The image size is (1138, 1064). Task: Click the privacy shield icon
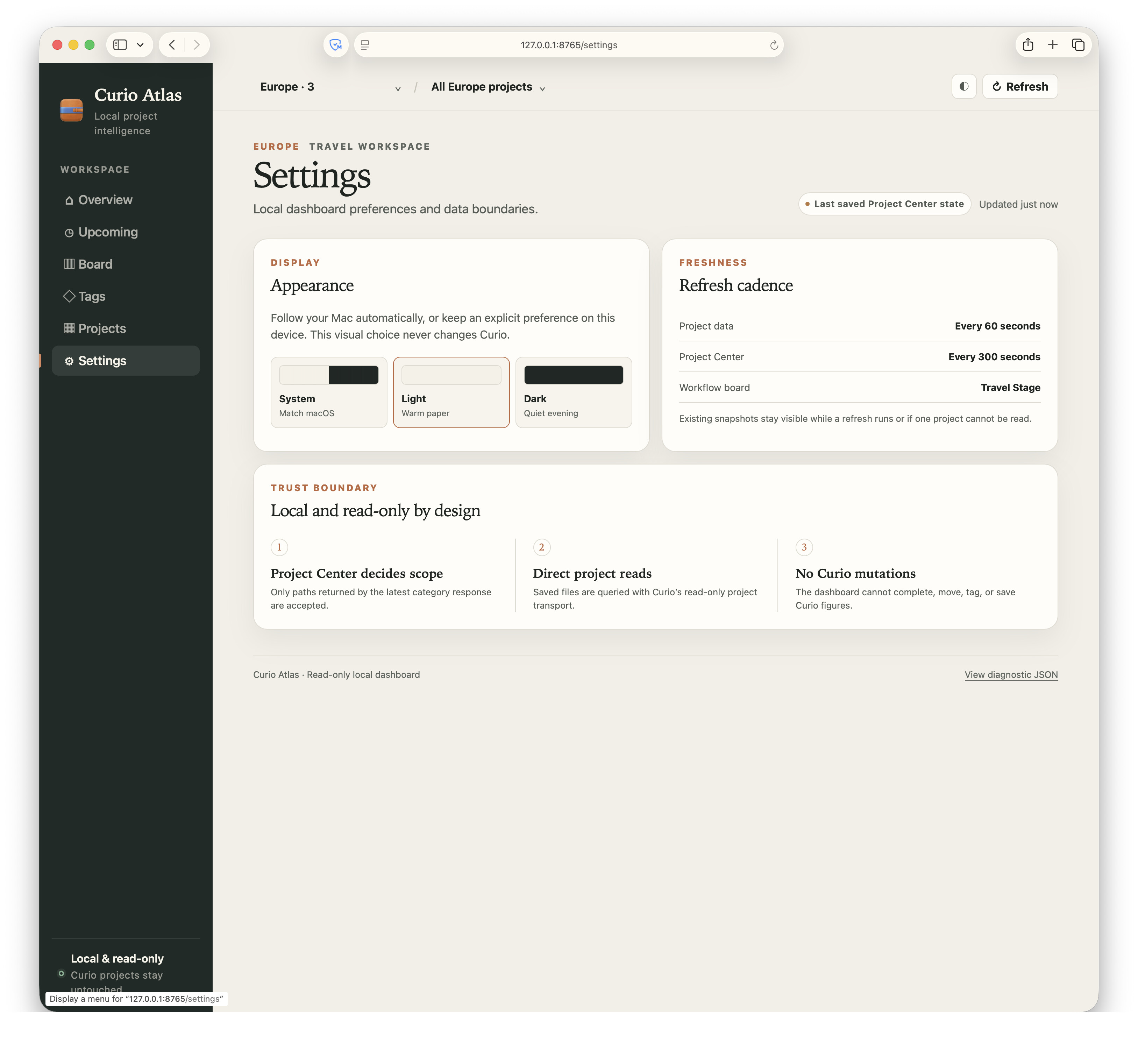tap(336, 45)
